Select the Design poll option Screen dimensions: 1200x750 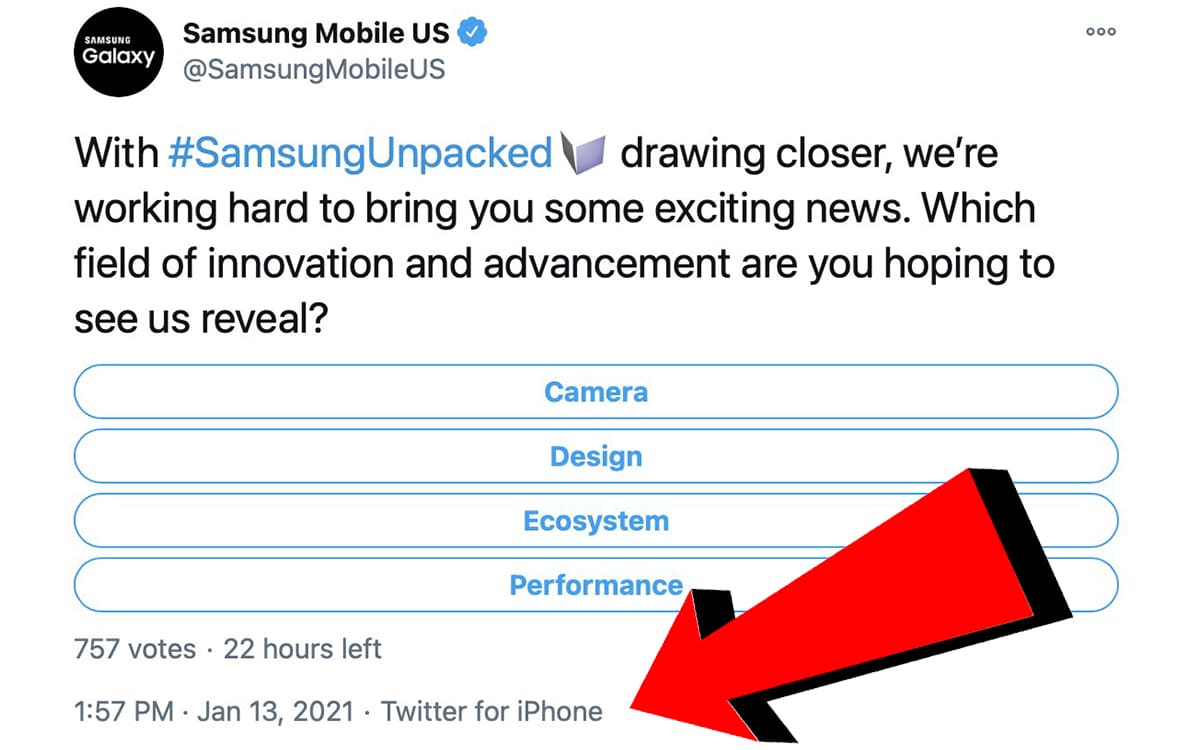[x=595, y=456]
